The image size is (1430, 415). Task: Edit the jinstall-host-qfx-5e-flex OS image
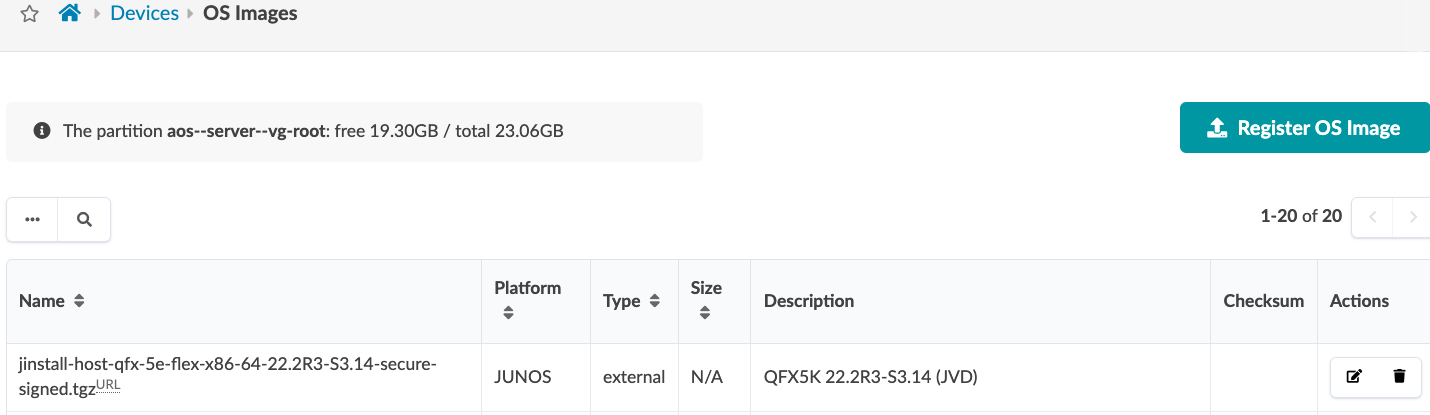tap(1354, 377)
